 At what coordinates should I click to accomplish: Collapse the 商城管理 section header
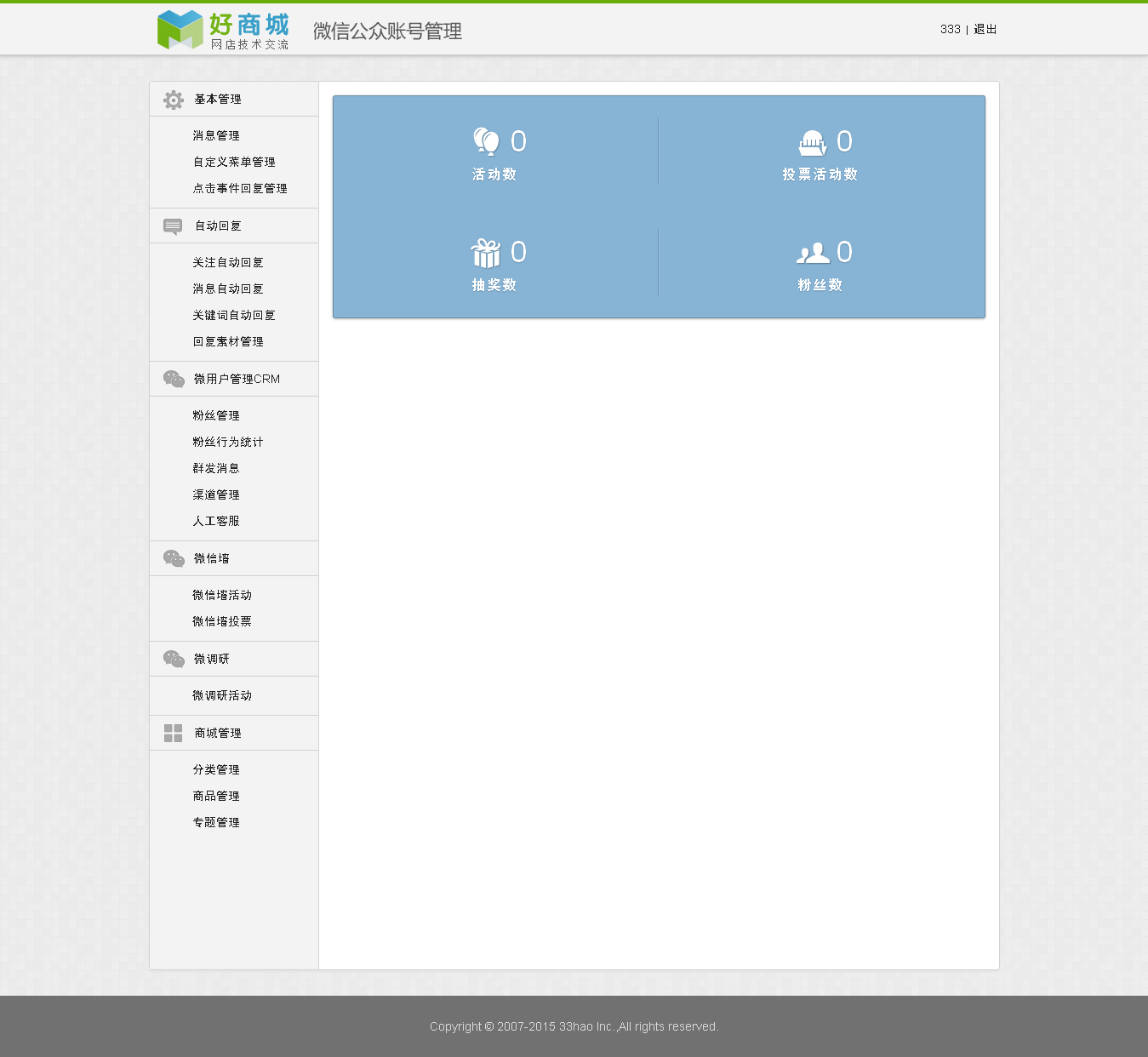point(234,733)
